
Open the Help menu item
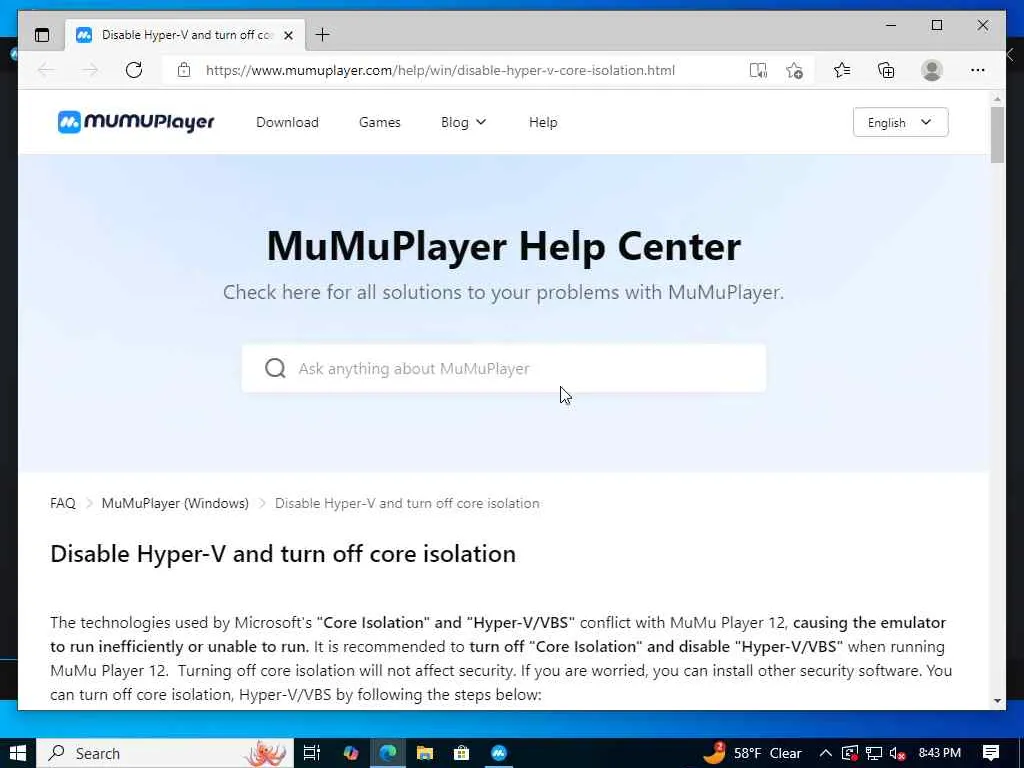[x=543, y=122]
